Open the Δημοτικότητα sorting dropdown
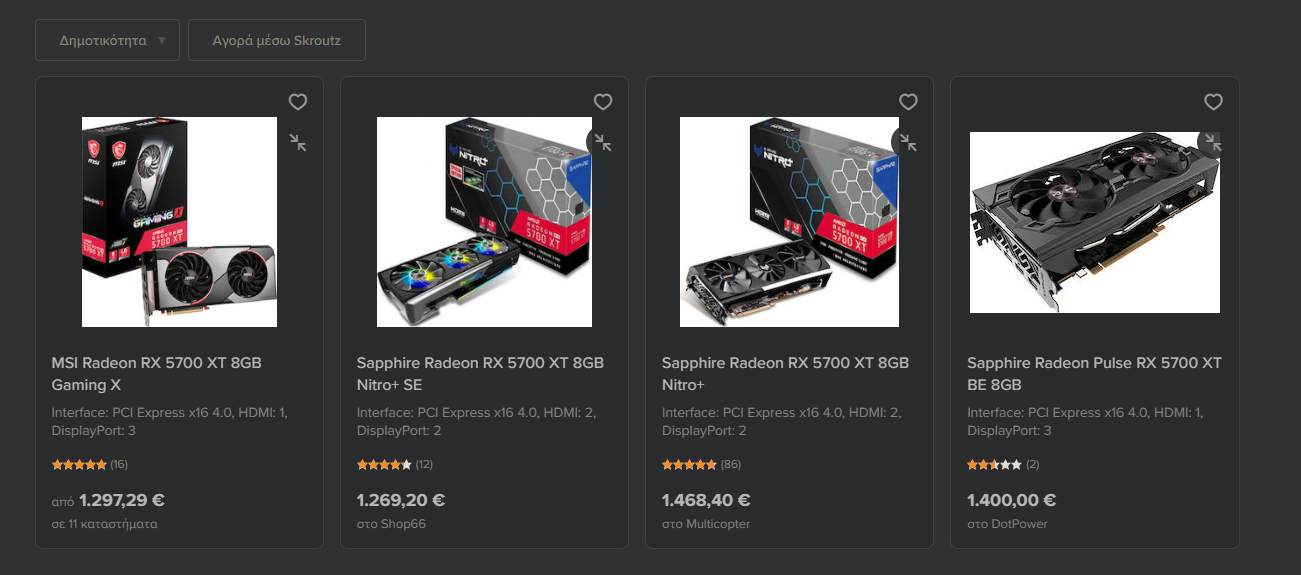Viewport: 1301px width, 575px height. (x=107, y=41)
